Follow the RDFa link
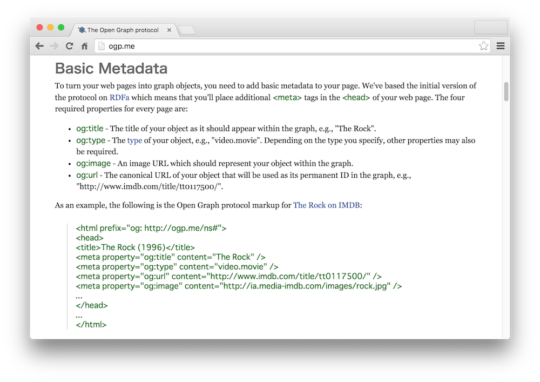This screenshot has height=382, width=540. point(119,97)
